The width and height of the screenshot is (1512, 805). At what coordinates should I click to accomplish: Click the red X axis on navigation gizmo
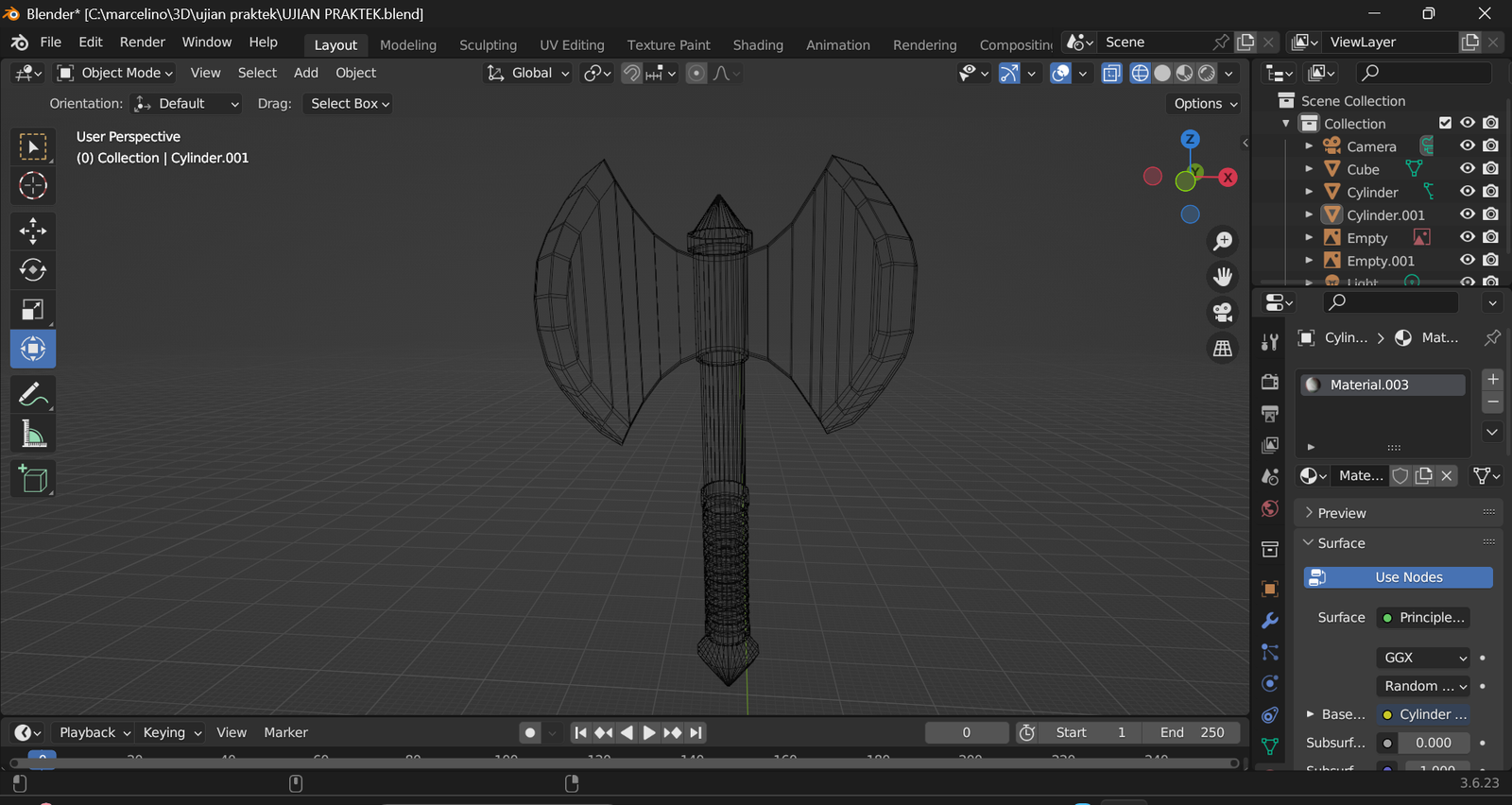pyautogui.click(x=1228, y=177)
